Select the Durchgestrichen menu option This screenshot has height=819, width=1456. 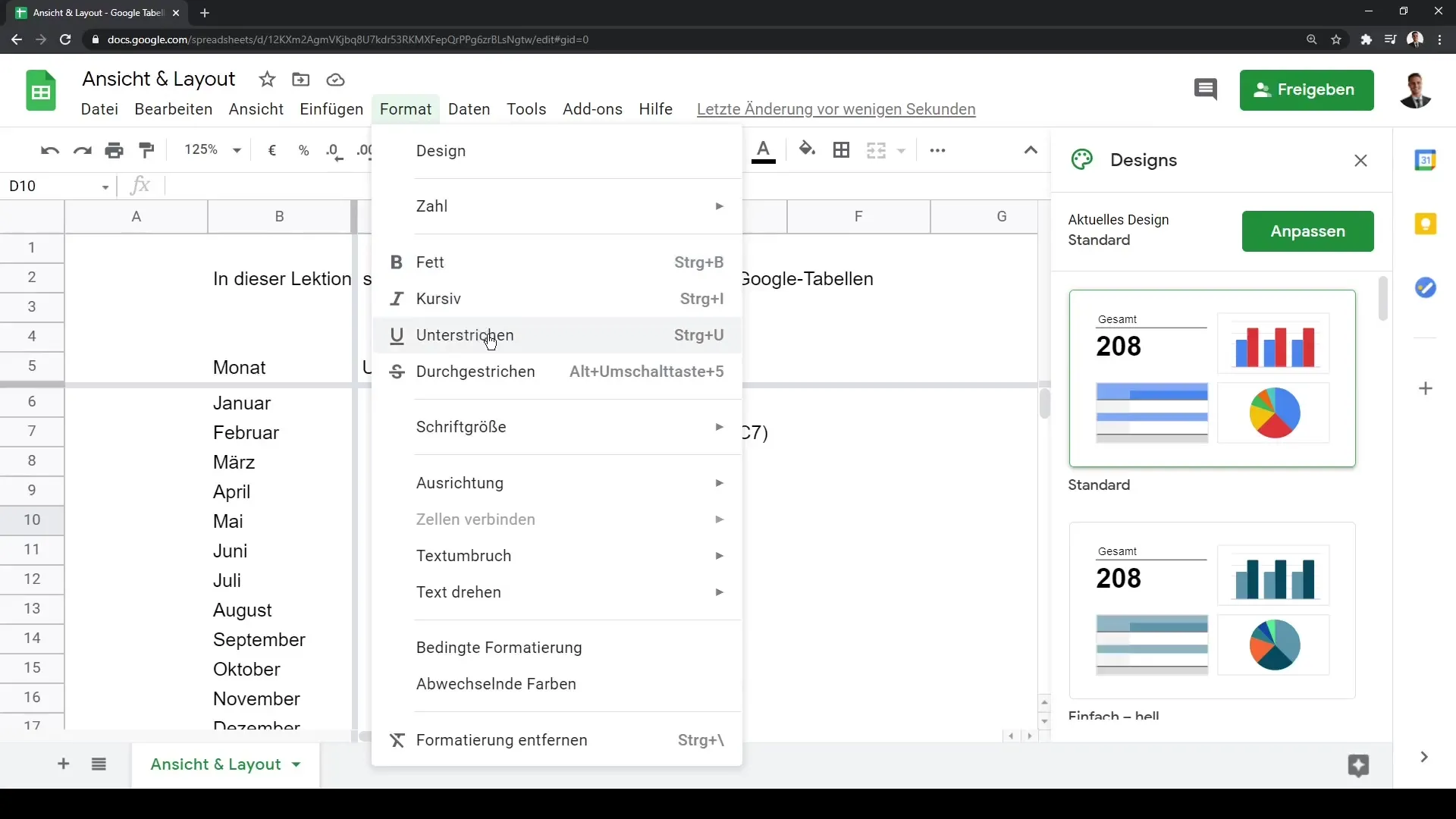coord(475,371)
